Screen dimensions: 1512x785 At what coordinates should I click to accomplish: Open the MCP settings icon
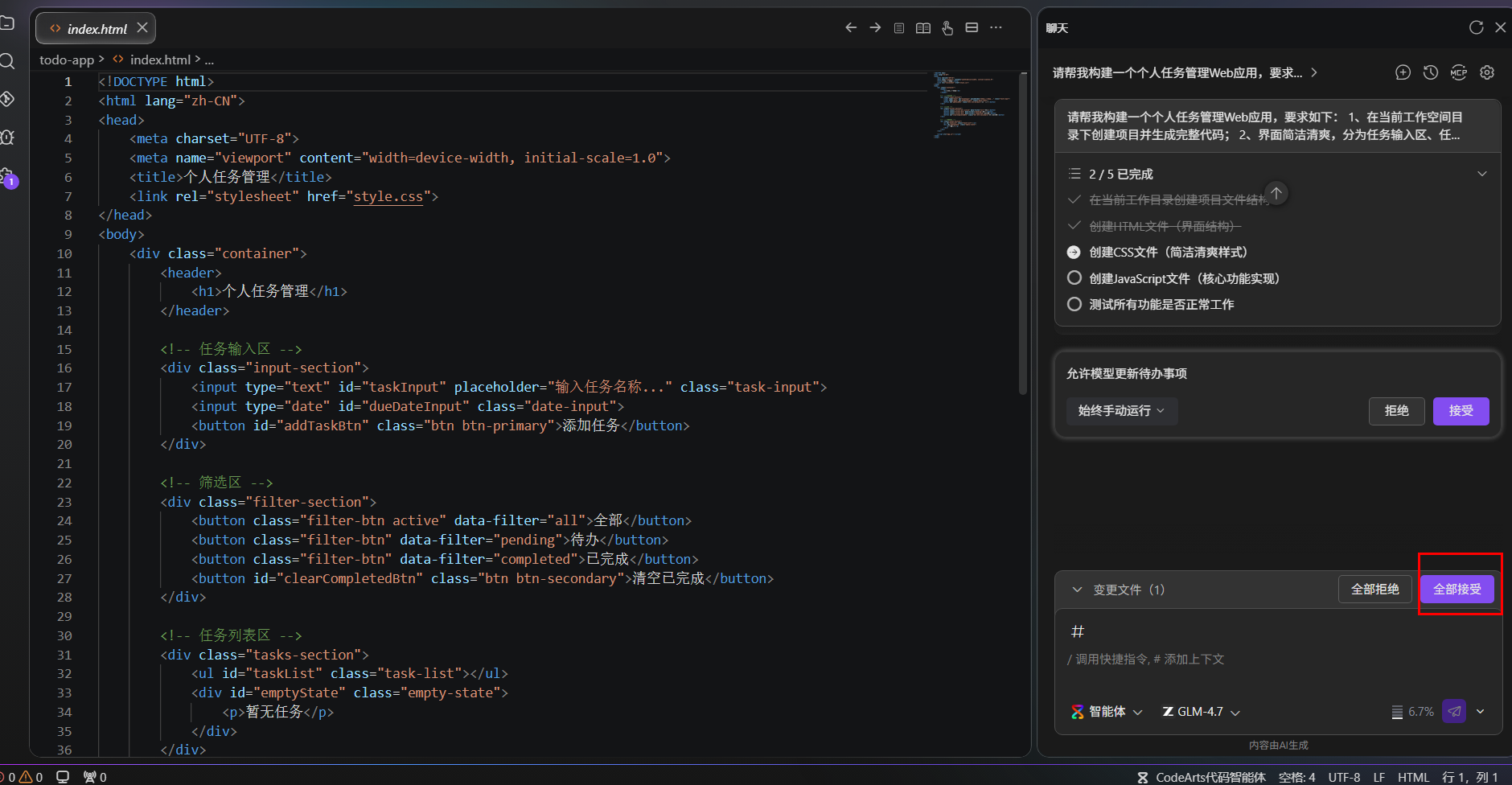coord(1459,72)
